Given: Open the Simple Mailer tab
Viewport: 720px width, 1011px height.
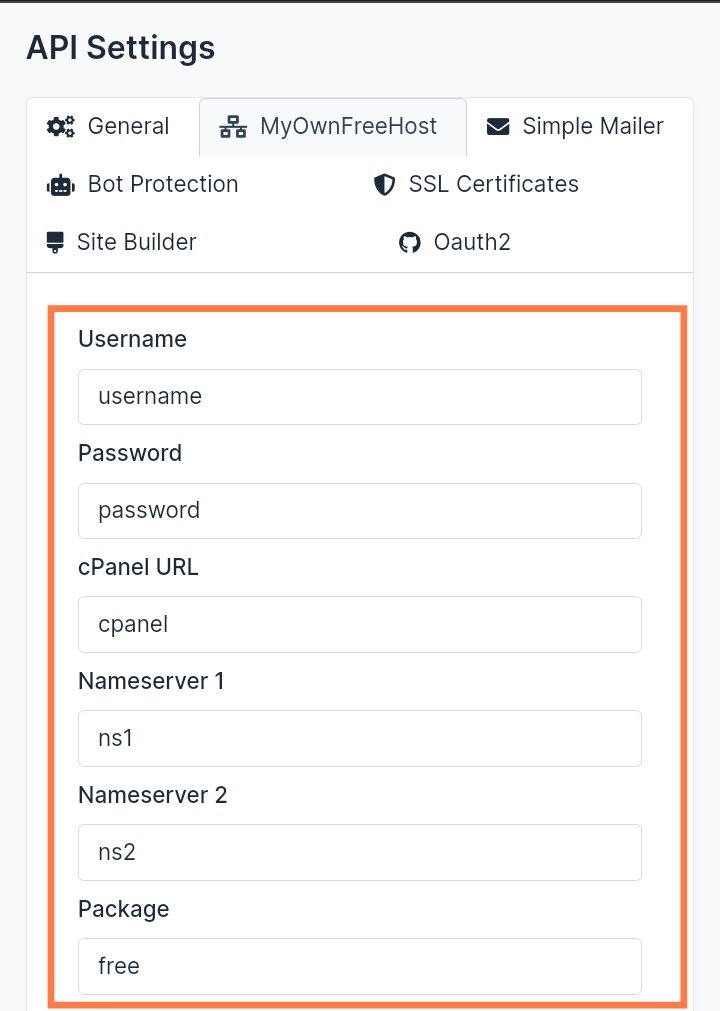Looking at the screenshot, I should 574,126.
